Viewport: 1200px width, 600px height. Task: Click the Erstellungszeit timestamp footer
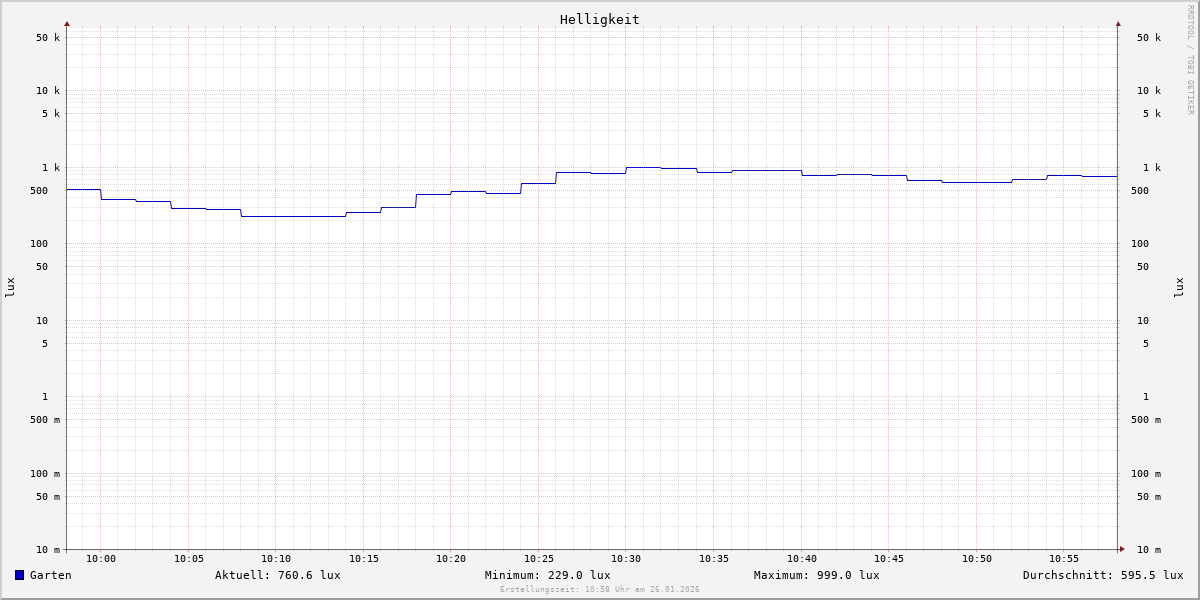click(x=599, y=590)
